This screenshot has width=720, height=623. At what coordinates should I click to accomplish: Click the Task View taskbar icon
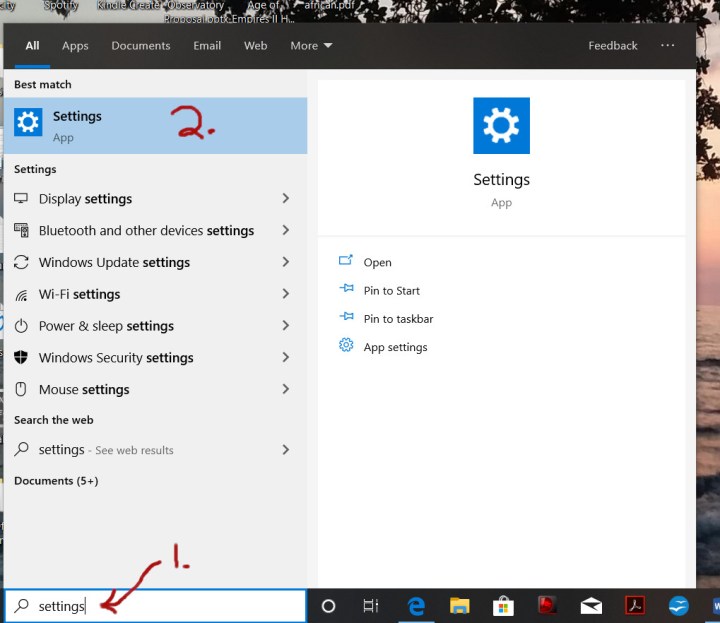371,606
